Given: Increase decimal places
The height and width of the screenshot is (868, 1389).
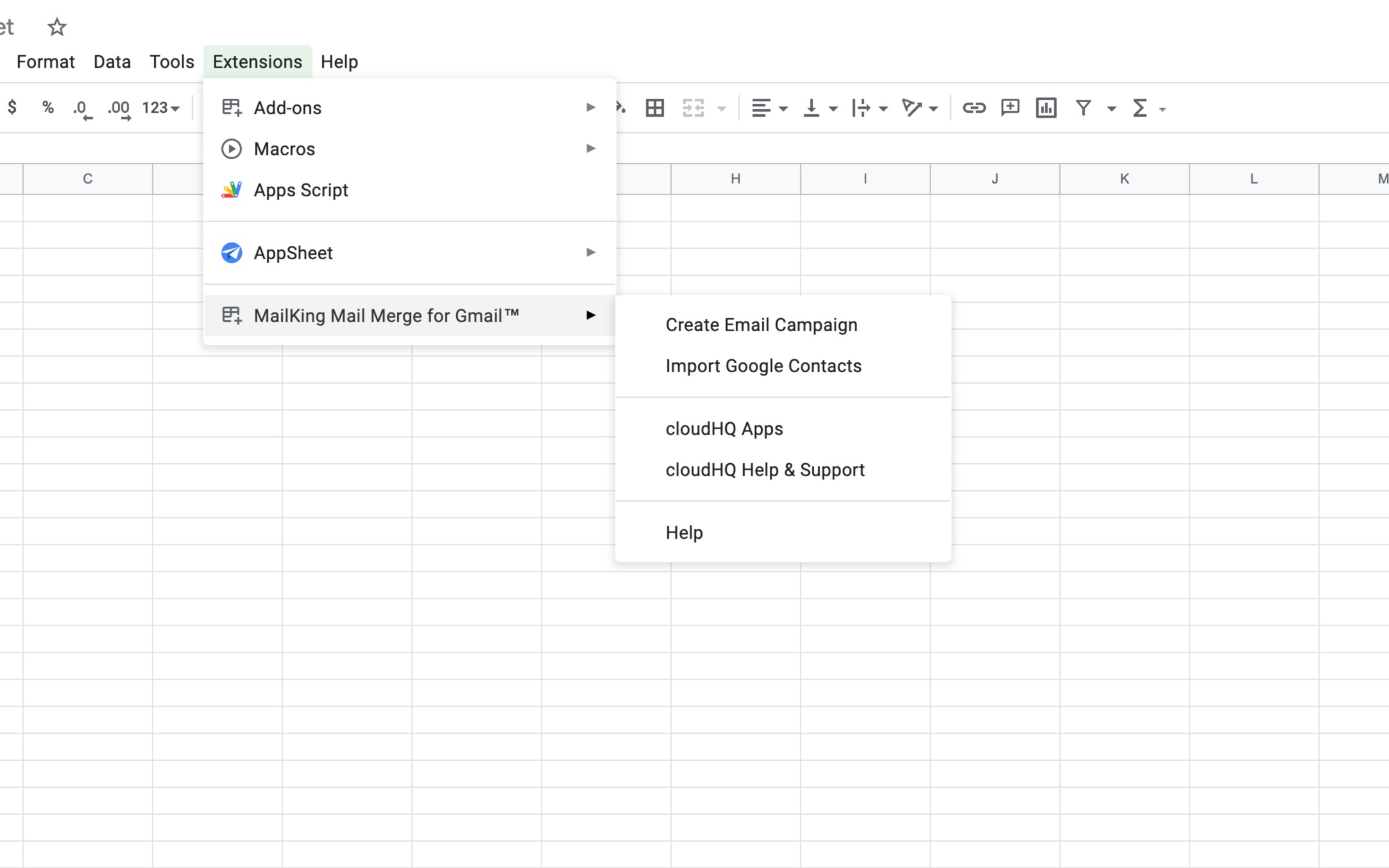Looking at the screenshot, I should [x=119, y=109].
